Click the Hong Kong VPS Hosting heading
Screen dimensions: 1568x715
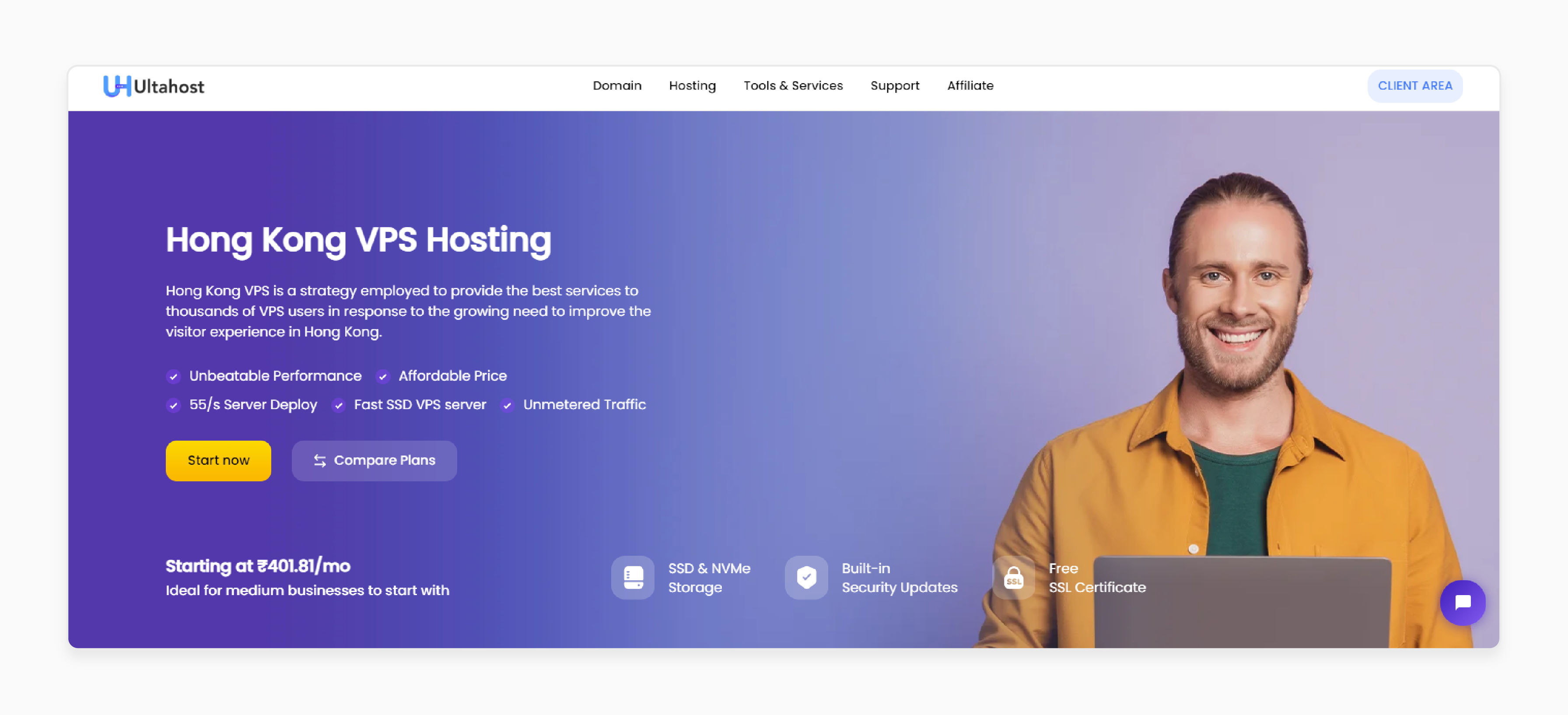[358, 240]
